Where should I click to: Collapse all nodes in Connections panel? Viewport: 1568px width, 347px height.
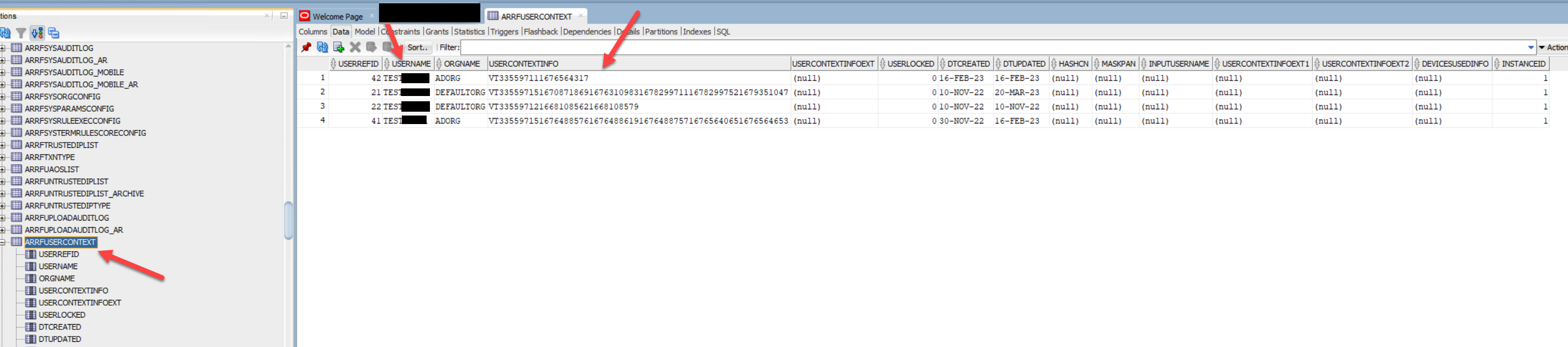tap(54, 33)
